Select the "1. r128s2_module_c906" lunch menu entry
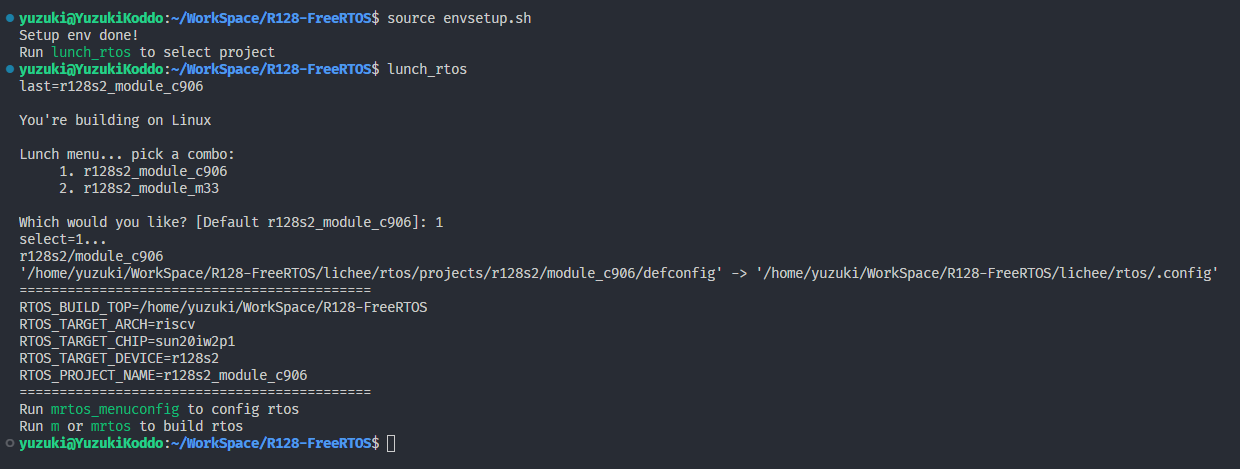This screenshot has height=469, width=1240. point(150,171)
